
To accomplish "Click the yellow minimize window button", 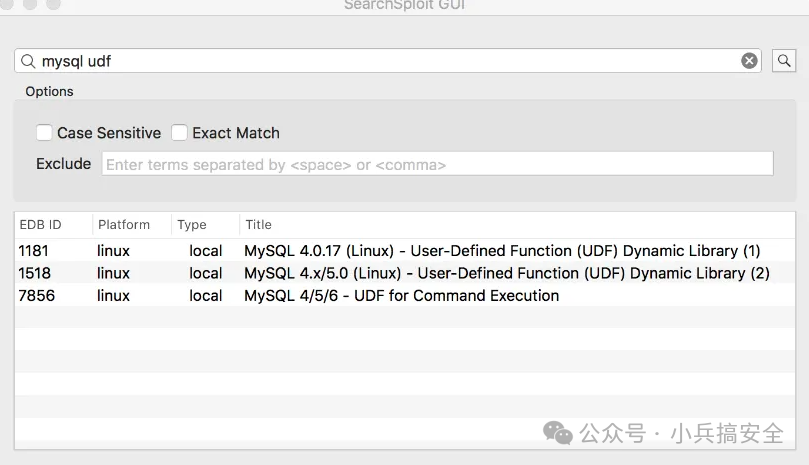I will [32, 3].
